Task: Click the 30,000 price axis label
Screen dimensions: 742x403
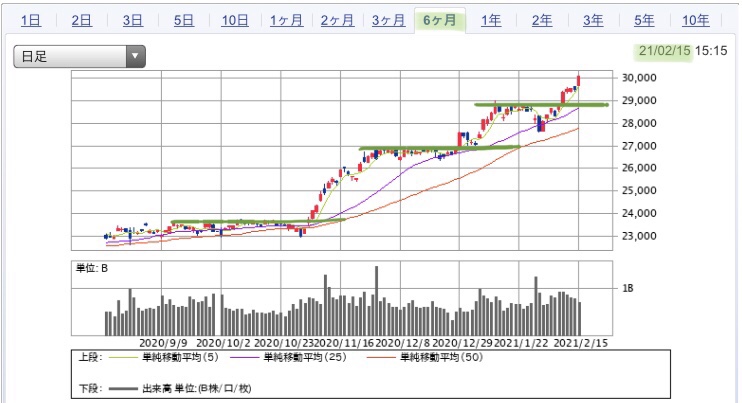Action: (639, 78)
